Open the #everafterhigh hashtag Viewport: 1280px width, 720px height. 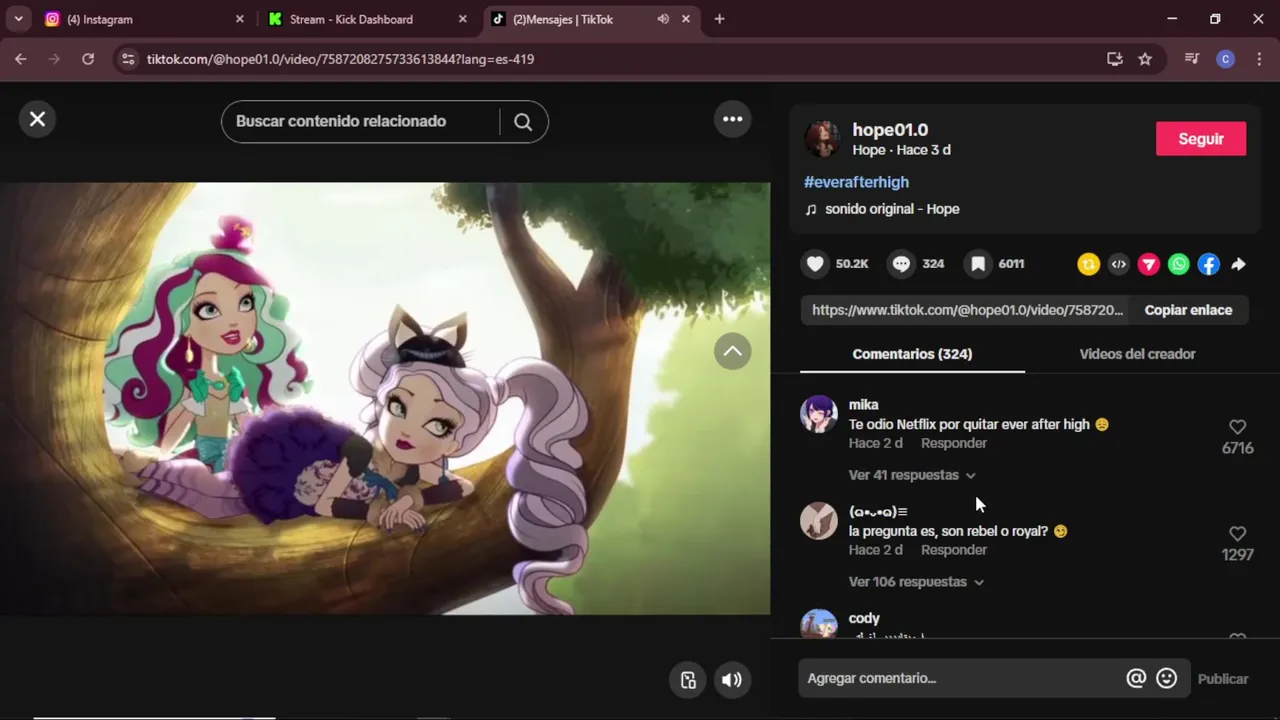pyautogui.click(x=856, y=182)
